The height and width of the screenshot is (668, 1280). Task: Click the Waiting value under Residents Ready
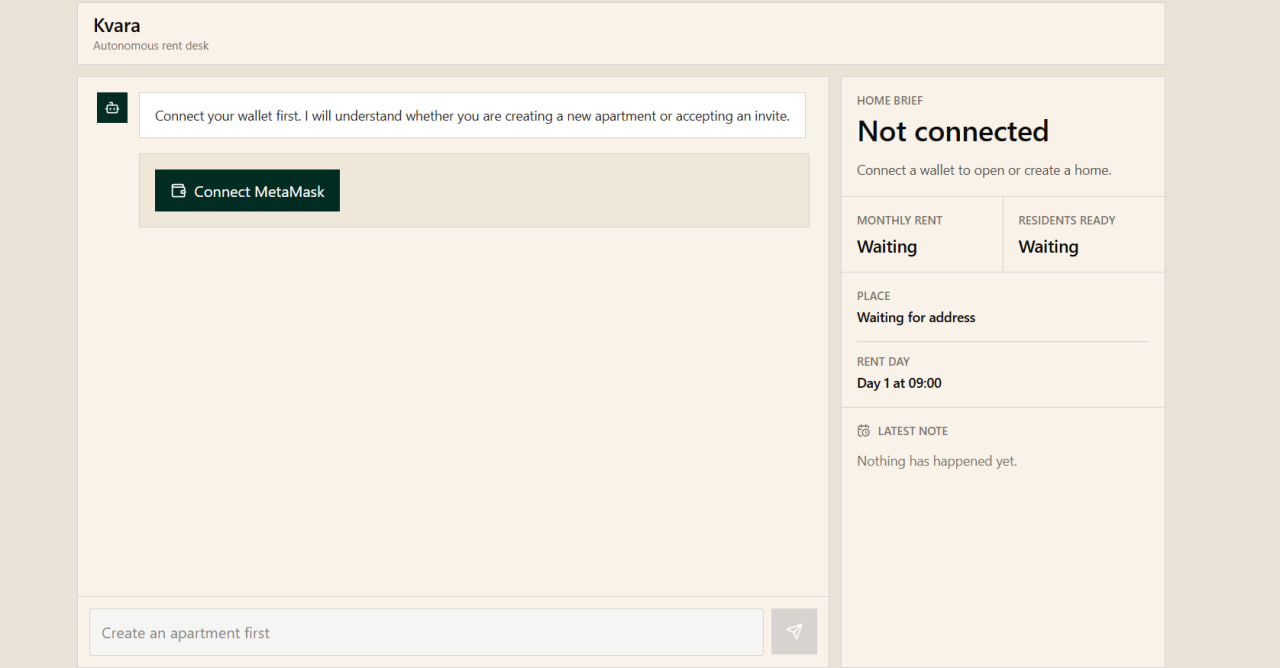pos(1048,247)
